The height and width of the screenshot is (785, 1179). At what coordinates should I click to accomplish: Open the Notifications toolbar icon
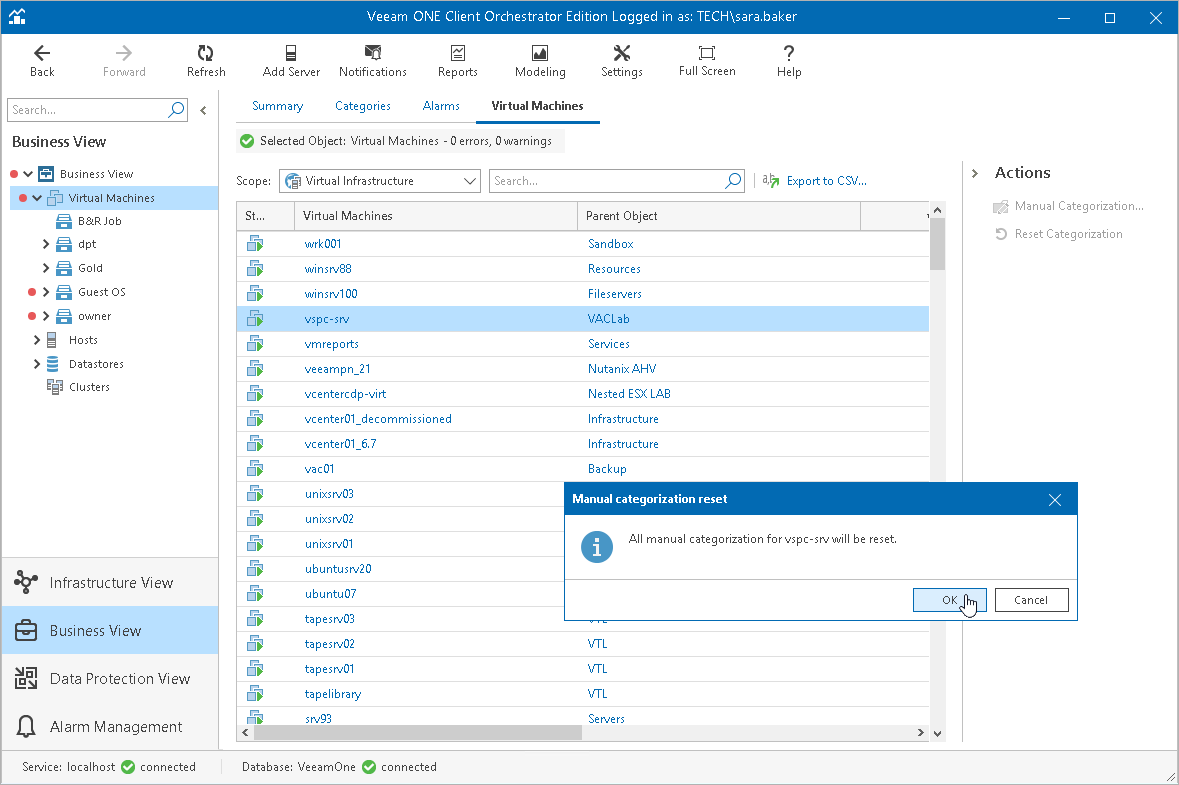point(372,61)
